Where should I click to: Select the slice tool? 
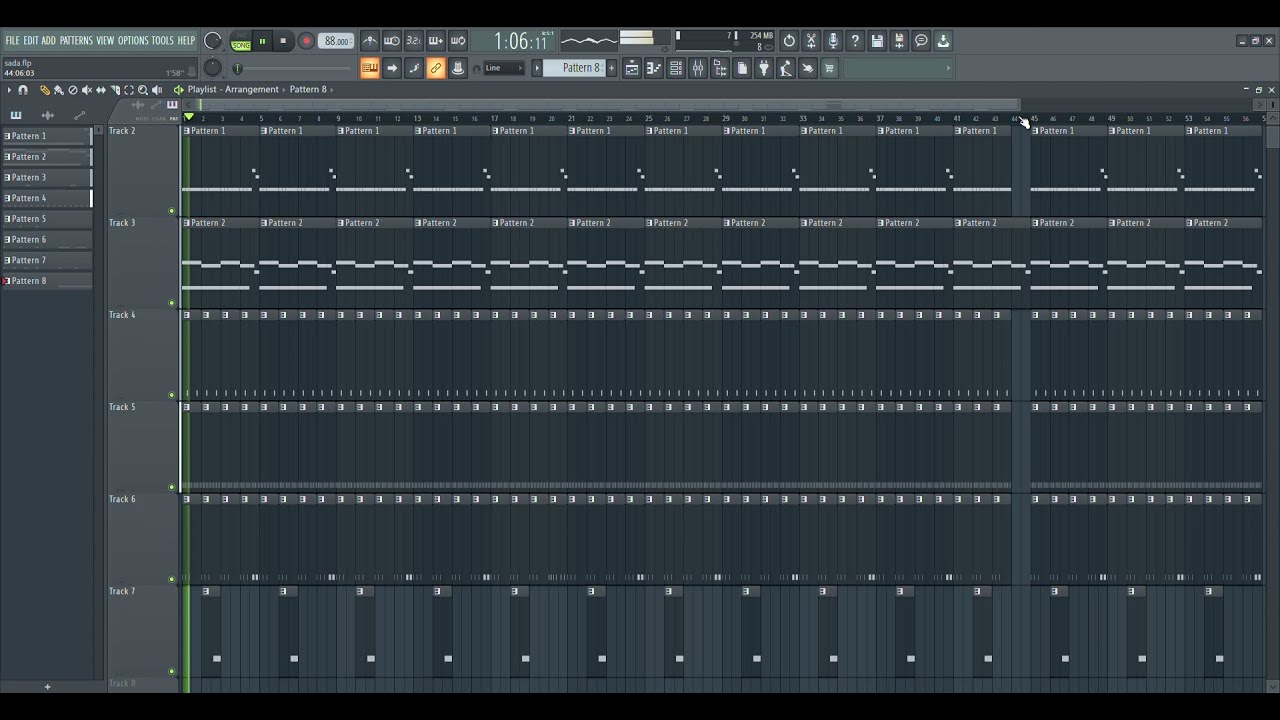tap(114, 90)
